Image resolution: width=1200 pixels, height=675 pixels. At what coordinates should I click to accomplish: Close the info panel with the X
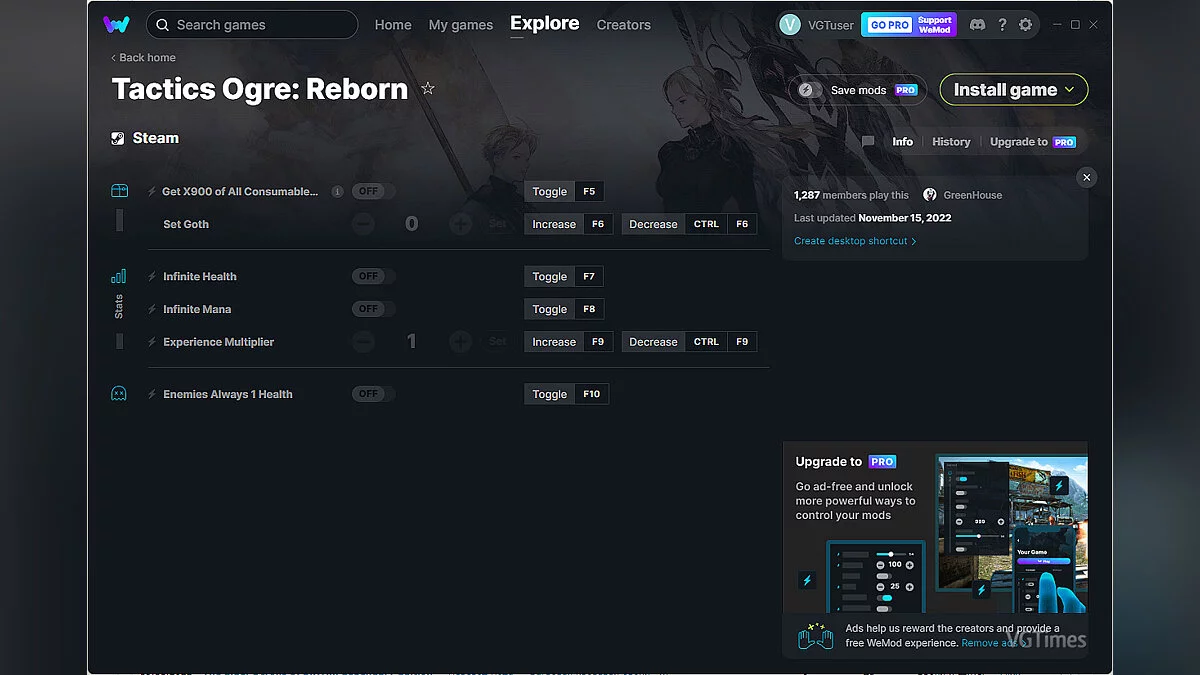(1087, 177)
